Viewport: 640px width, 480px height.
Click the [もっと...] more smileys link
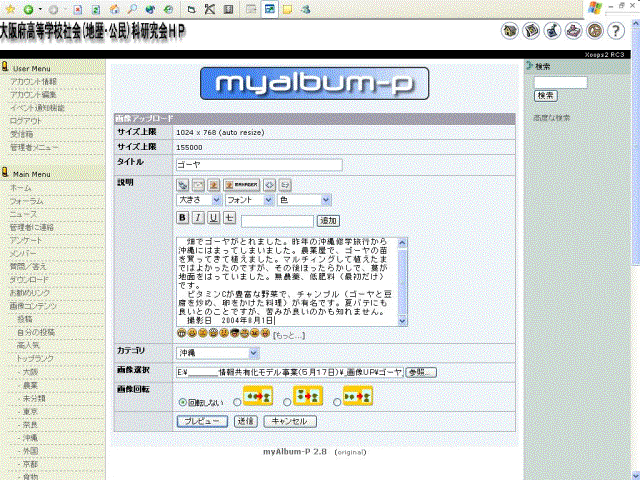[x=289, y=336]
